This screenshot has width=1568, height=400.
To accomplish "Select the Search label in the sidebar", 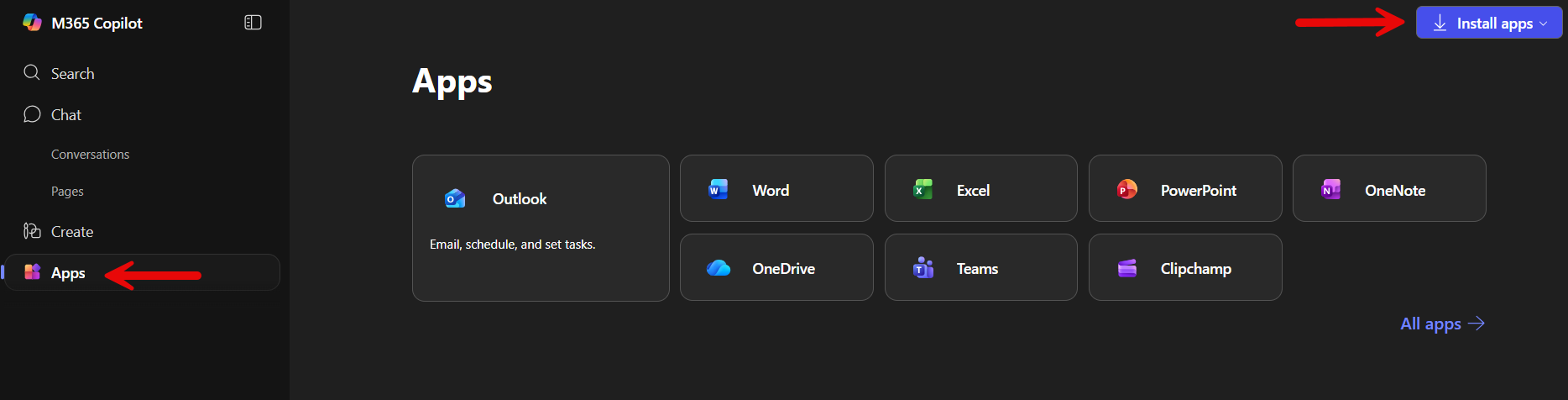I will tap(72, 74).
